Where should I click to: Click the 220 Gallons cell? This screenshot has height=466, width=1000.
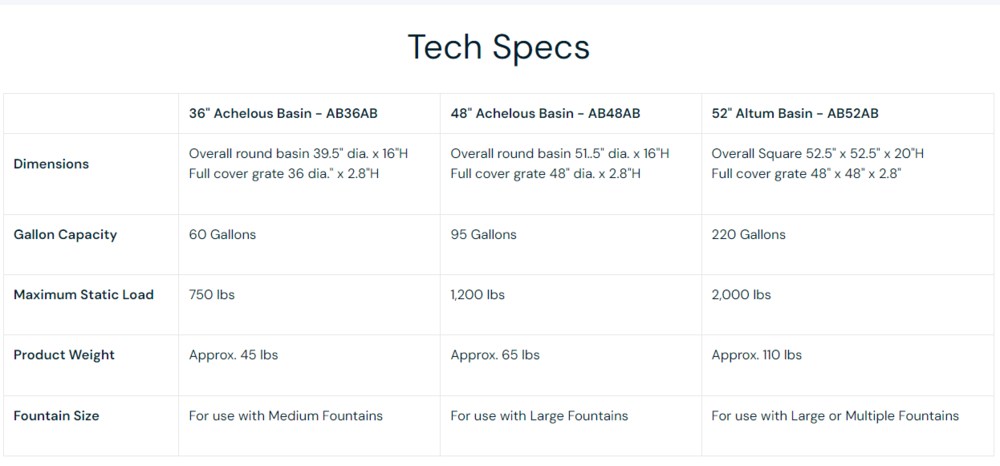(749, 235)
